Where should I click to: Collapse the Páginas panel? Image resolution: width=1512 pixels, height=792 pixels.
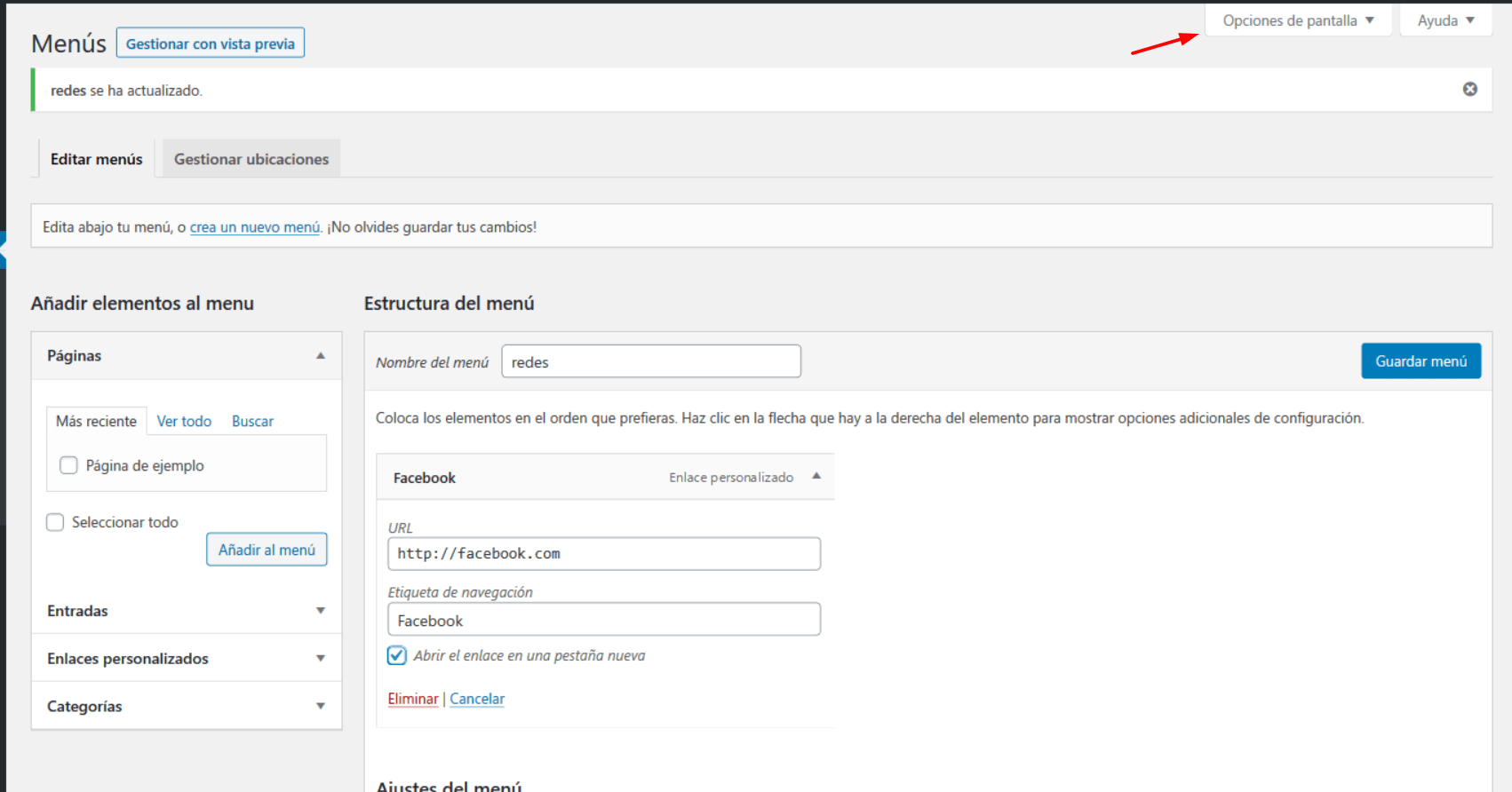pyautogui.click(x=321, y=356)
